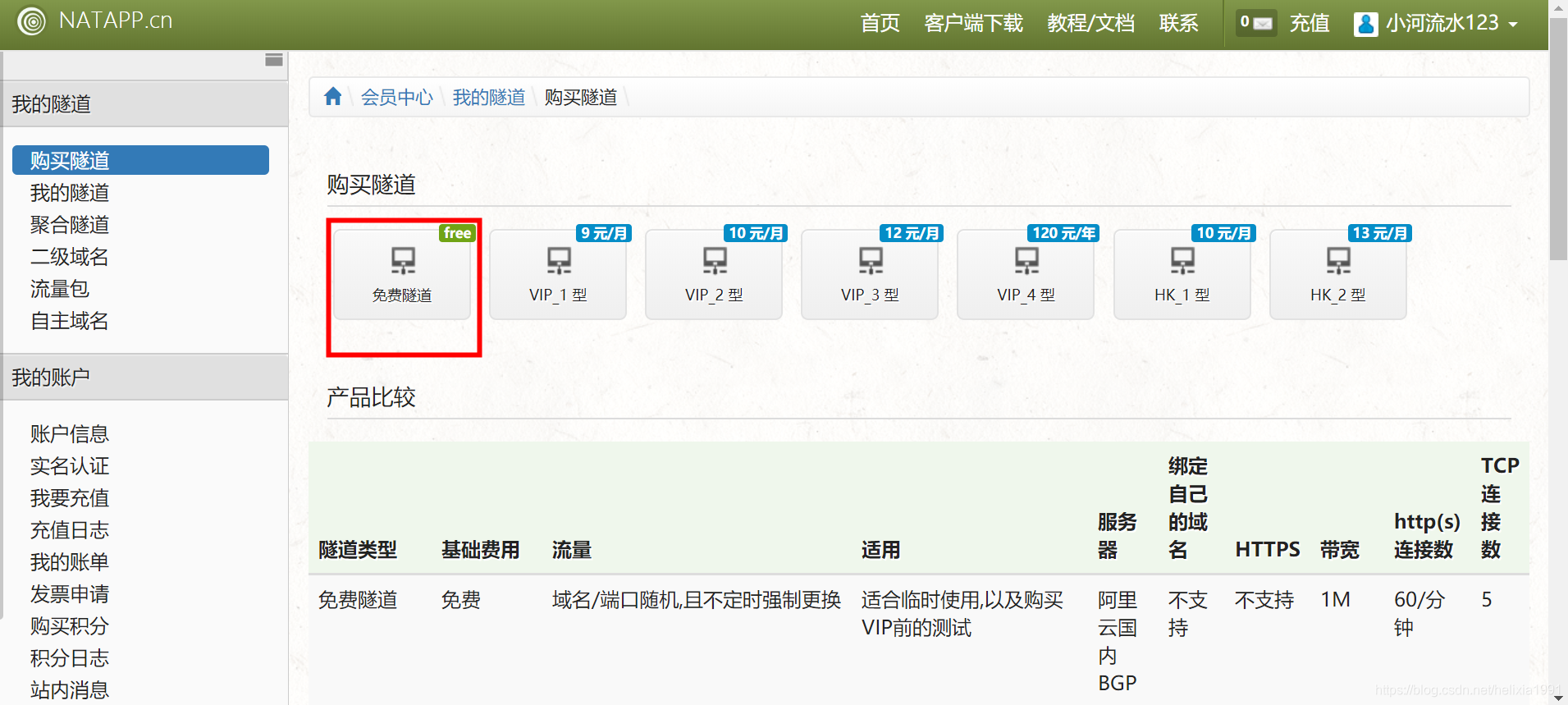1568x705 pixels.
Task: Click the NATAPP.cn logo icon
Action: [x=31, y=21]
